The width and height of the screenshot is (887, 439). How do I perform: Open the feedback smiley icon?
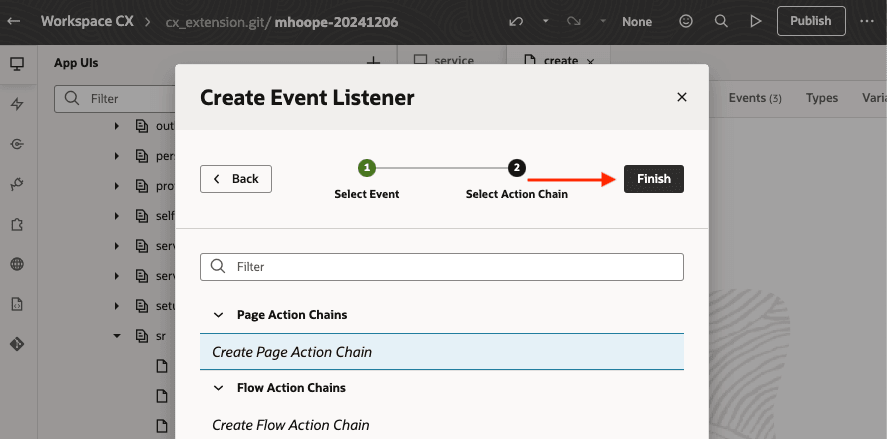coord(686,21)
